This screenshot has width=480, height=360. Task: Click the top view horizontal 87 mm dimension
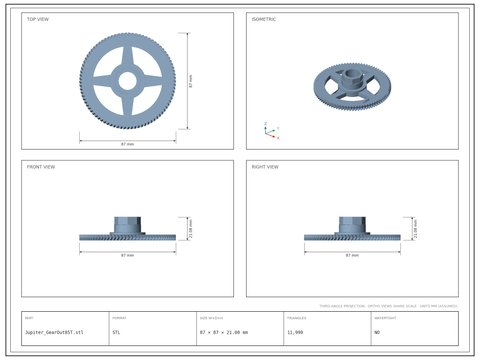click(127, 144)
